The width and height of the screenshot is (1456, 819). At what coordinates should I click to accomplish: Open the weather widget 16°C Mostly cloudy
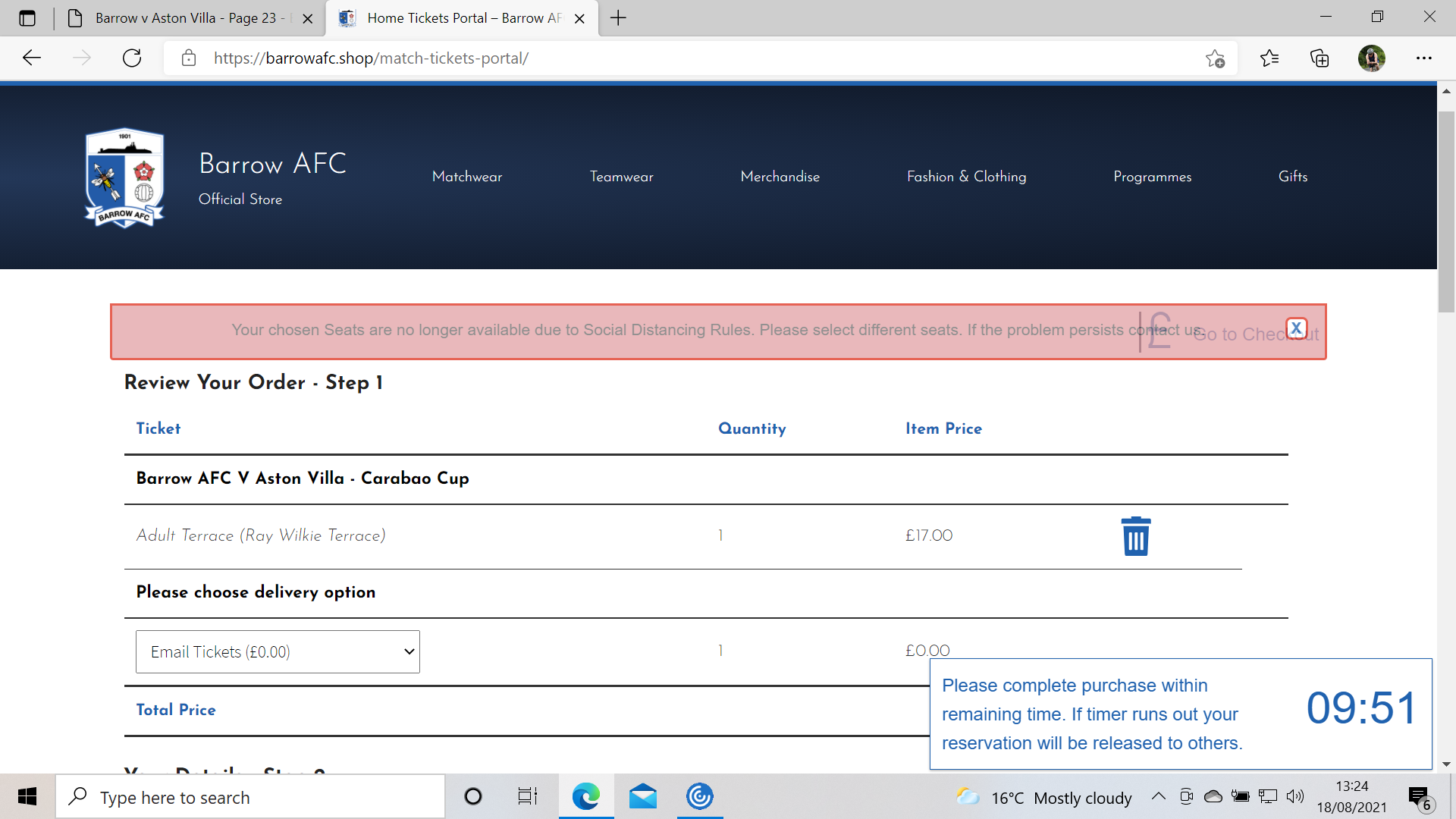click(x=1044, y=797)
